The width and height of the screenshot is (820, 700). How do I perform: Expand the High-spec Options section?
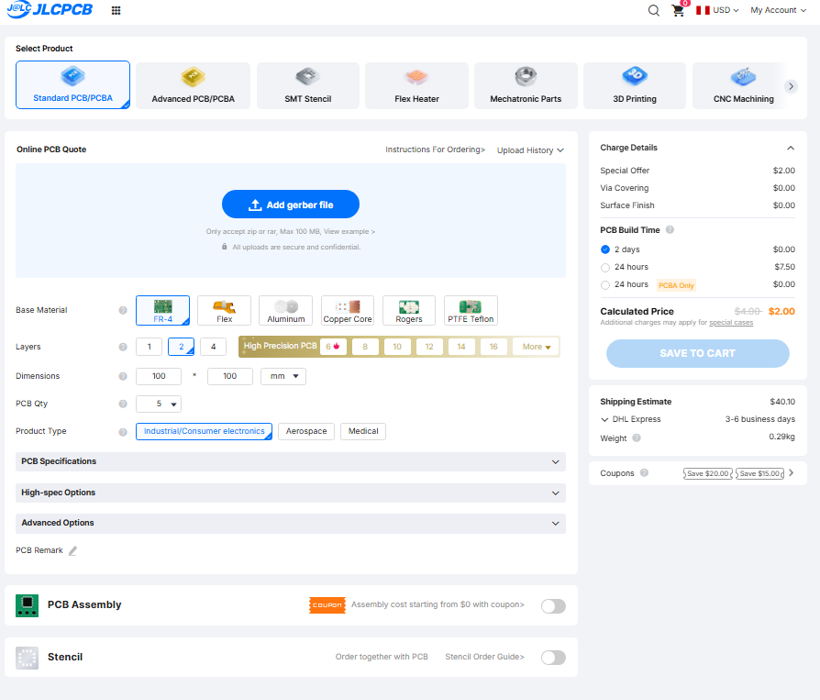[291, 493]
